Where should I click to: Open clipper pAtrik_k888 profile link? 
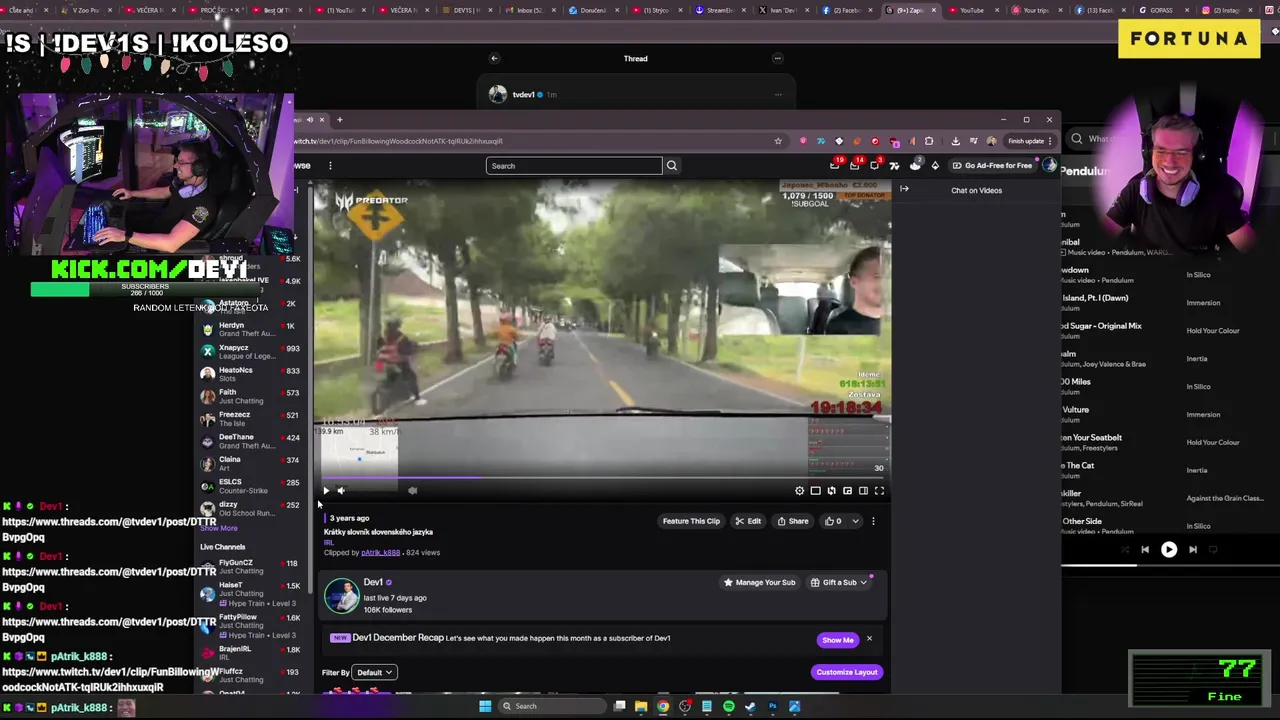[380, 552]
